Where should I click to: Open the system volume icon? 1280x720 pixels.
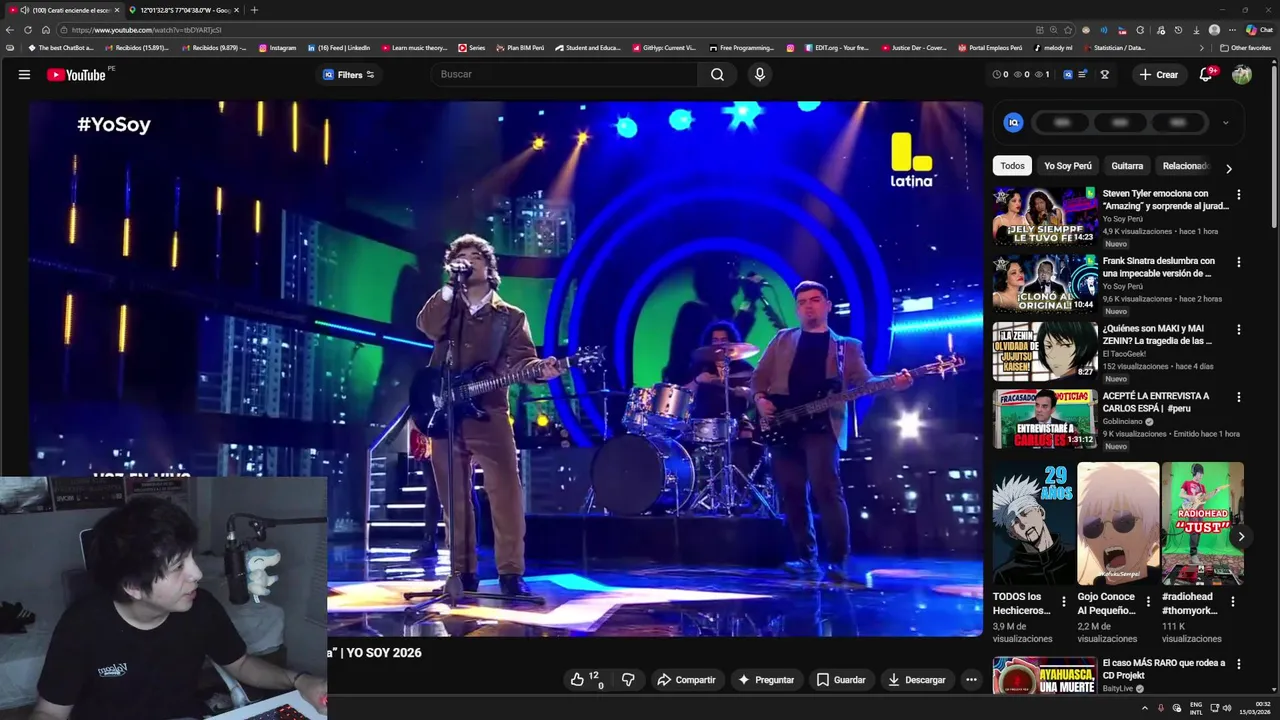[x=1227, y=708]
